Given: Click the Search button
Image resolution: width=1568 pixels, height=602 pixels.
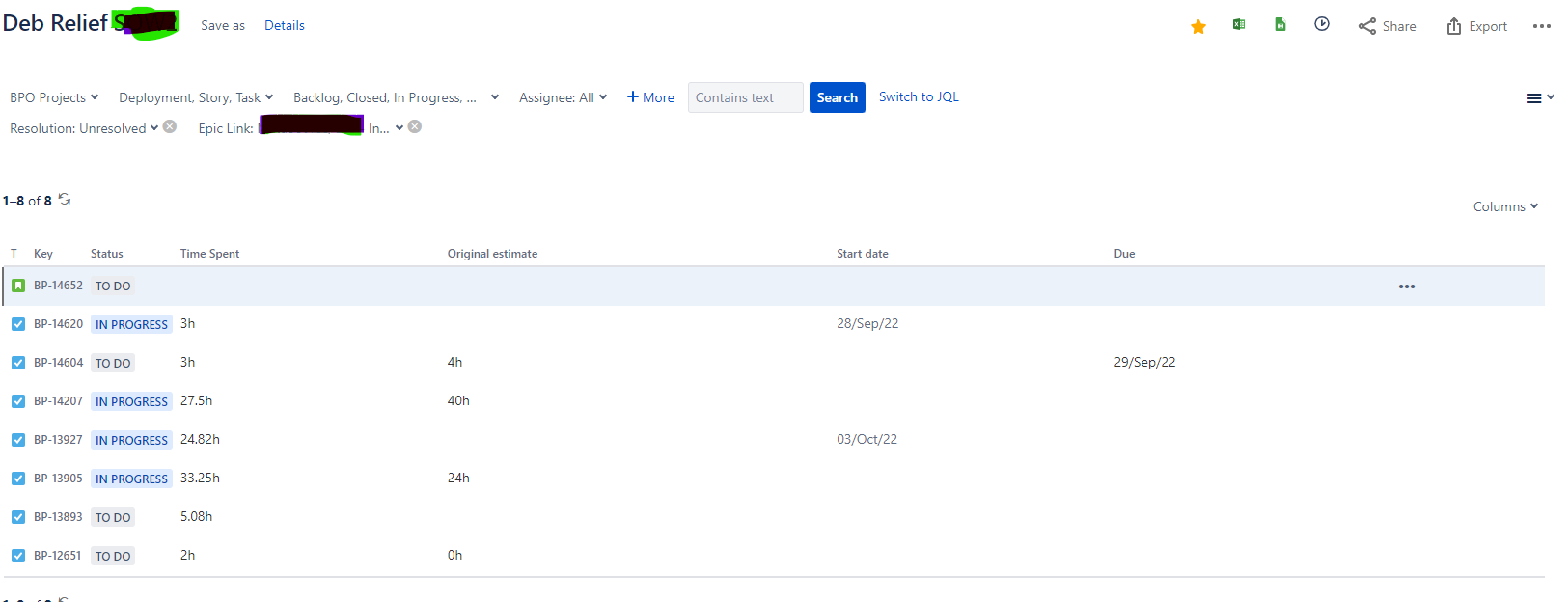Looking at the screenshot, I should coord(837,97).
